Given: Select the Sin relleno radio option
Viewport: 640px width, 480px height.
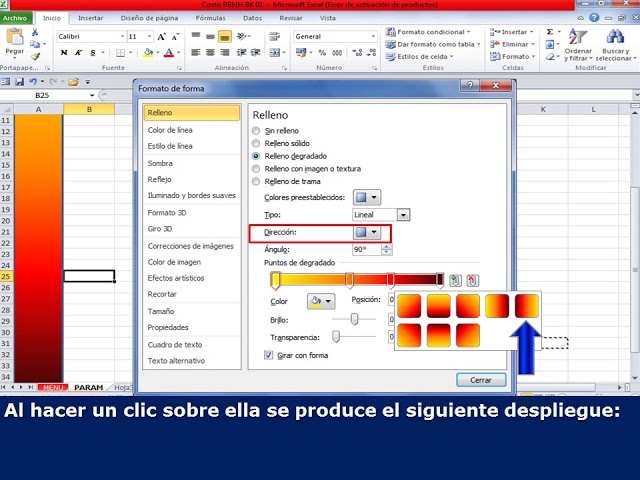Looking at the screenshot, I should point(257,131).
